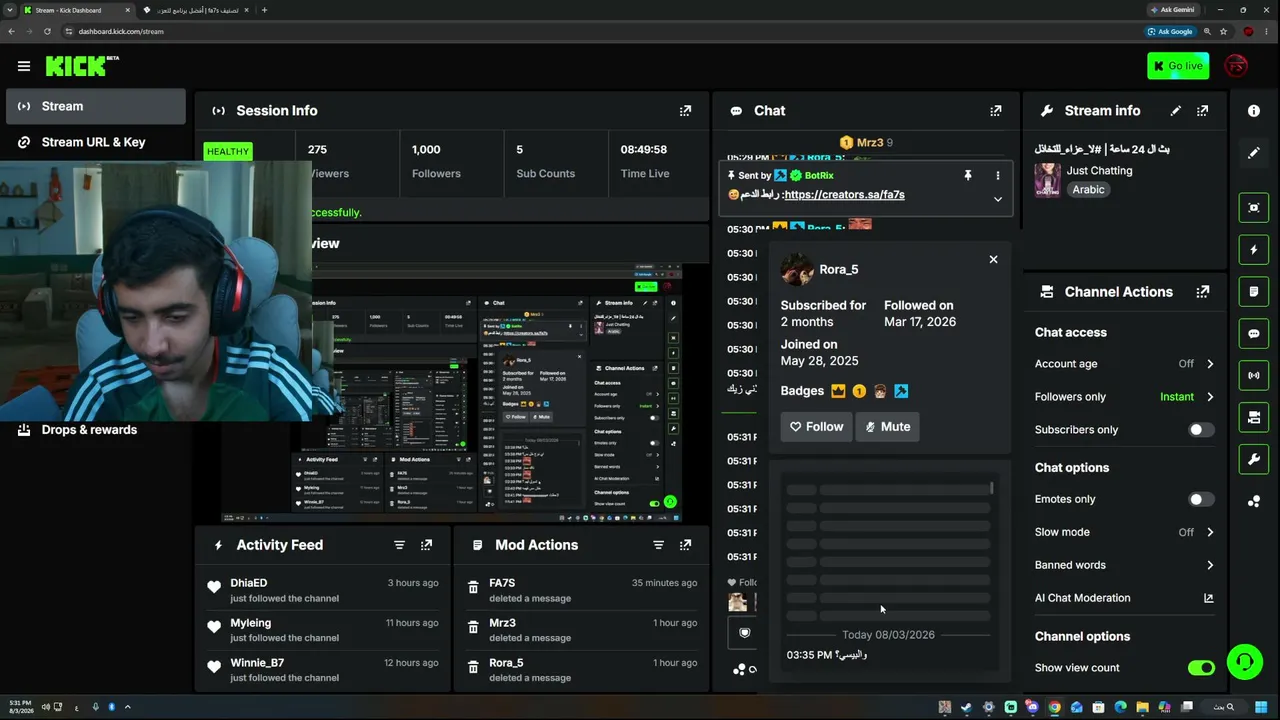
Task: Toggle the stream info wrench widget icon
Action: click(x=1254, y=459)
